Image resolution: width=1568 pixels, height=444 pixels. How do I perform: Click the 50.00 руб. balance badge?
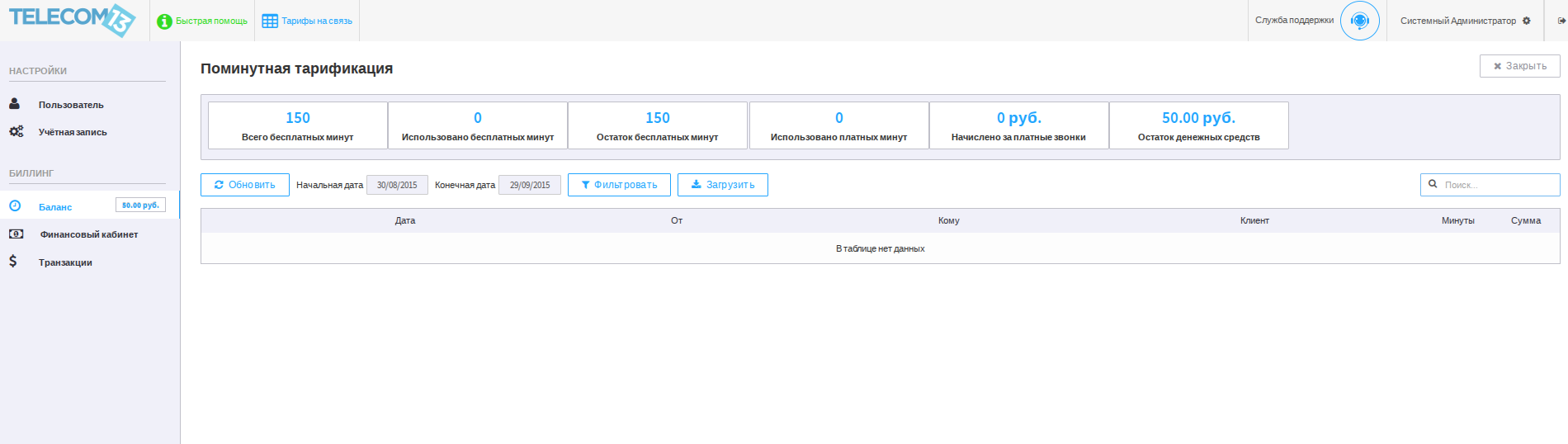tap(140, 205)
